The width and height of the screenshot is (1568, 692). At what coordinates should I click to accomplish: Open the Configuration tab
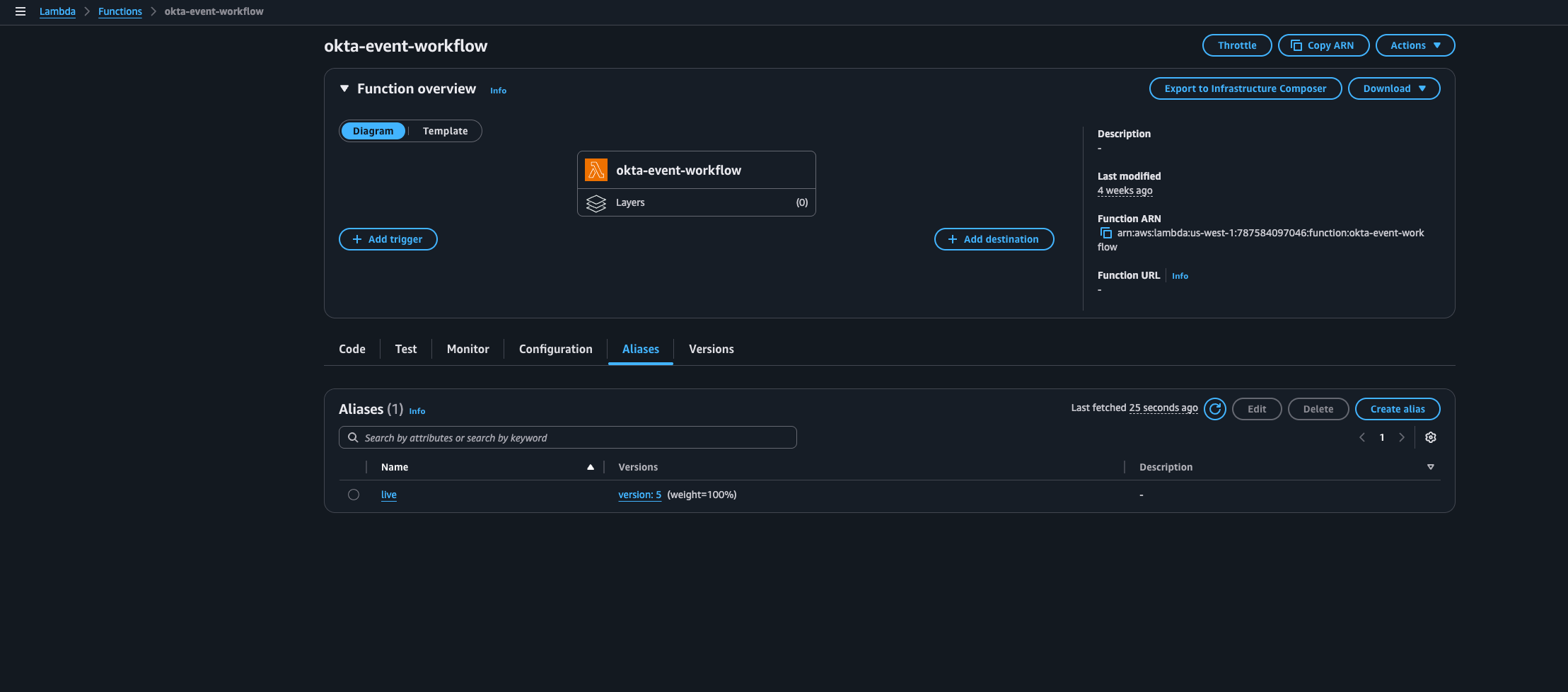(555, 349)
